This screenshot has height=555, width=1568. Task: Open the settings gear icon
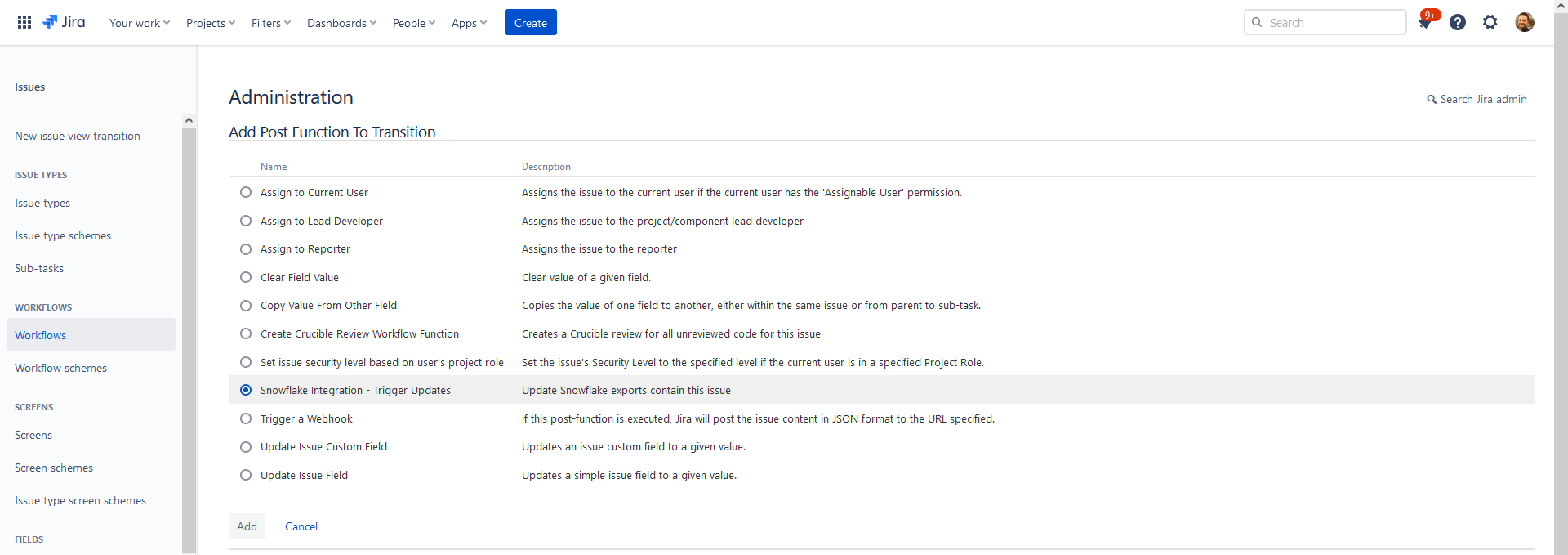(1490, 22)
